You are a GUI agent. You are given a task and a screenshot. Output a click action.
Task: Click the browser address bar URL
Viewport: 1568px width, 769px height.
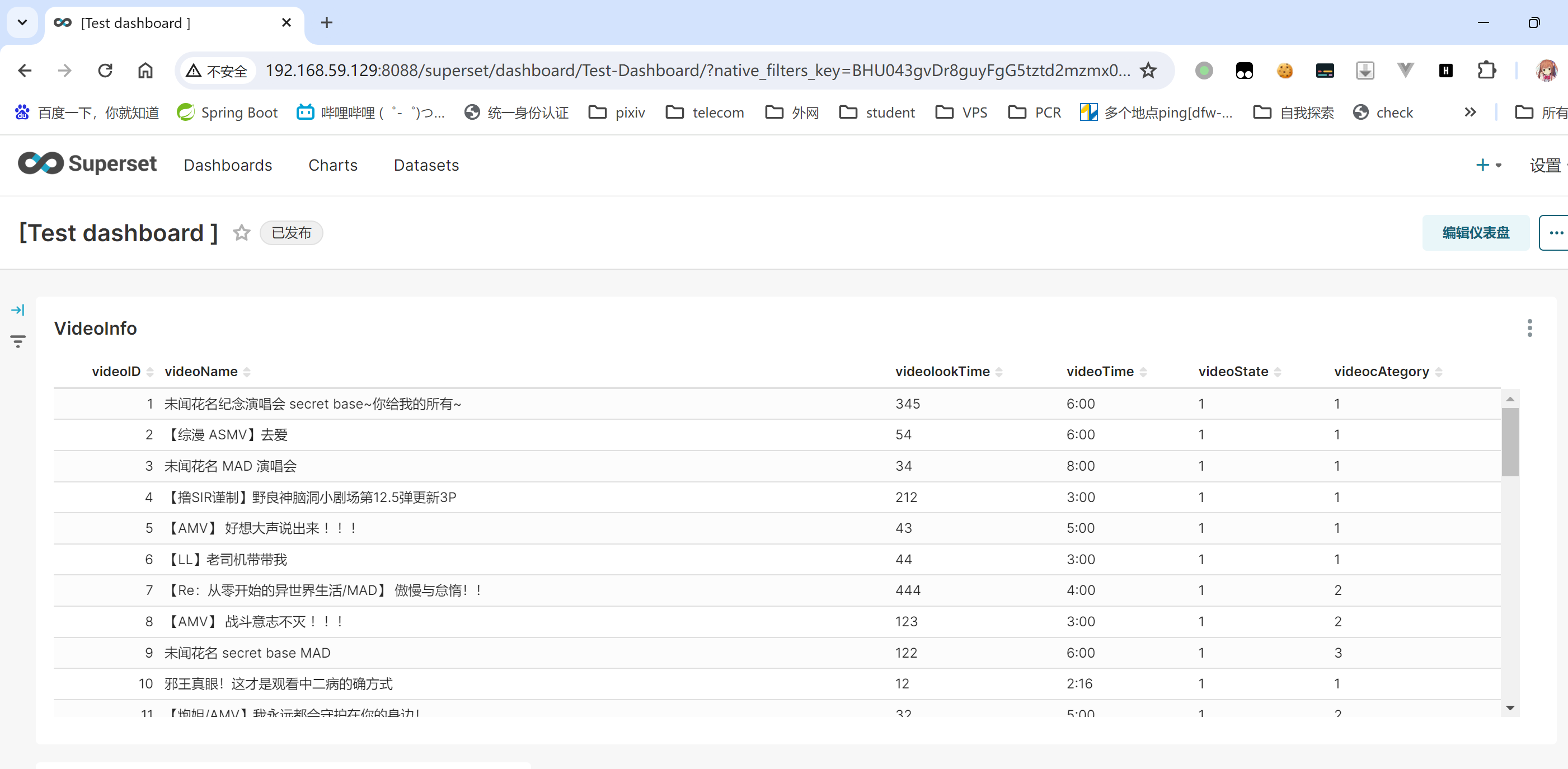coord(697,71)
